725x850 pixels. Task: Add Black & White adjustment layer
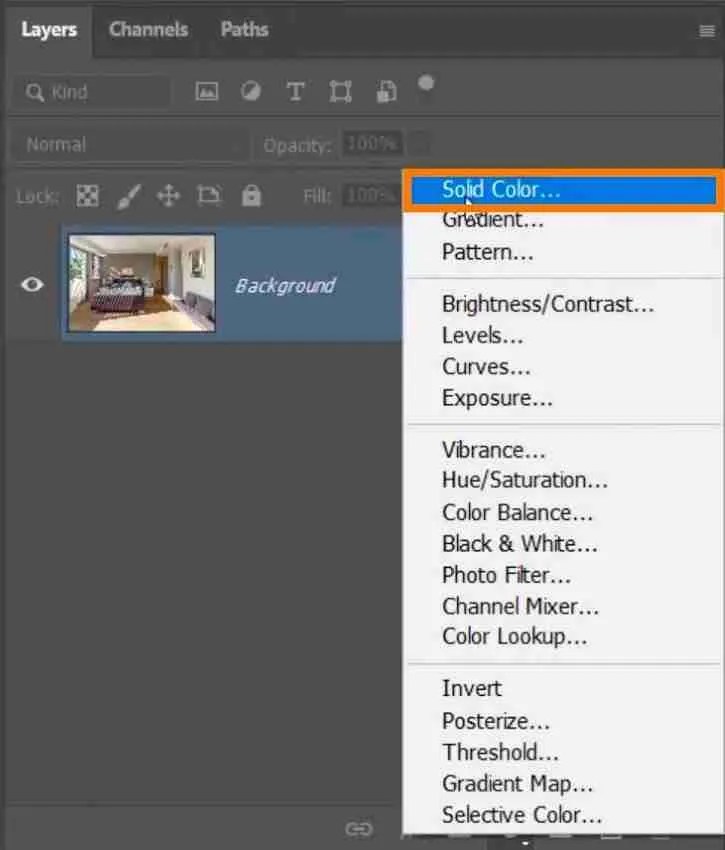pos(563,544)
